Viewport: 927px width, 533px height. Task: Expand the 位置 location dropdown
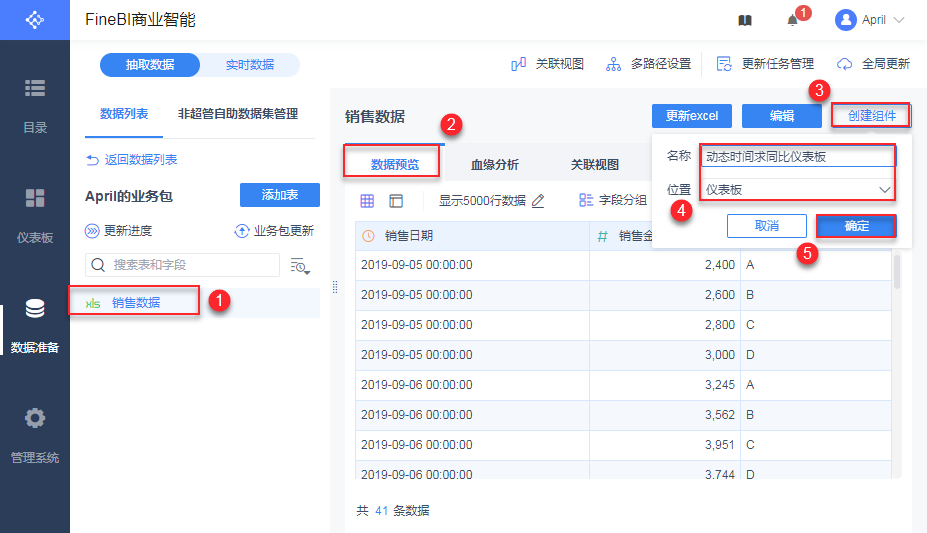(x=796, y=189)
